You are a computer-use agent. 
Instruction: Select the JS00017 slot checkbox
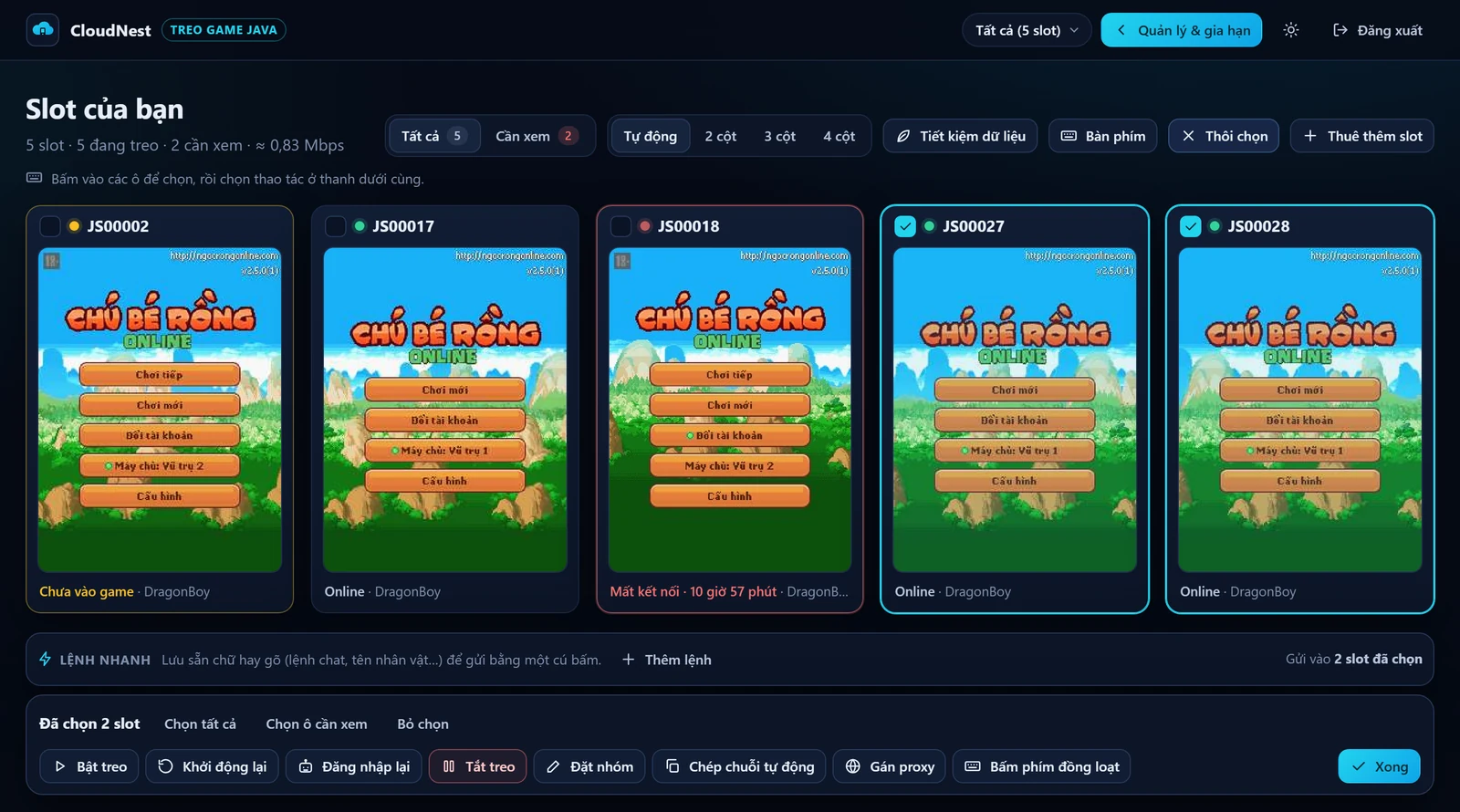pos(336,226)
